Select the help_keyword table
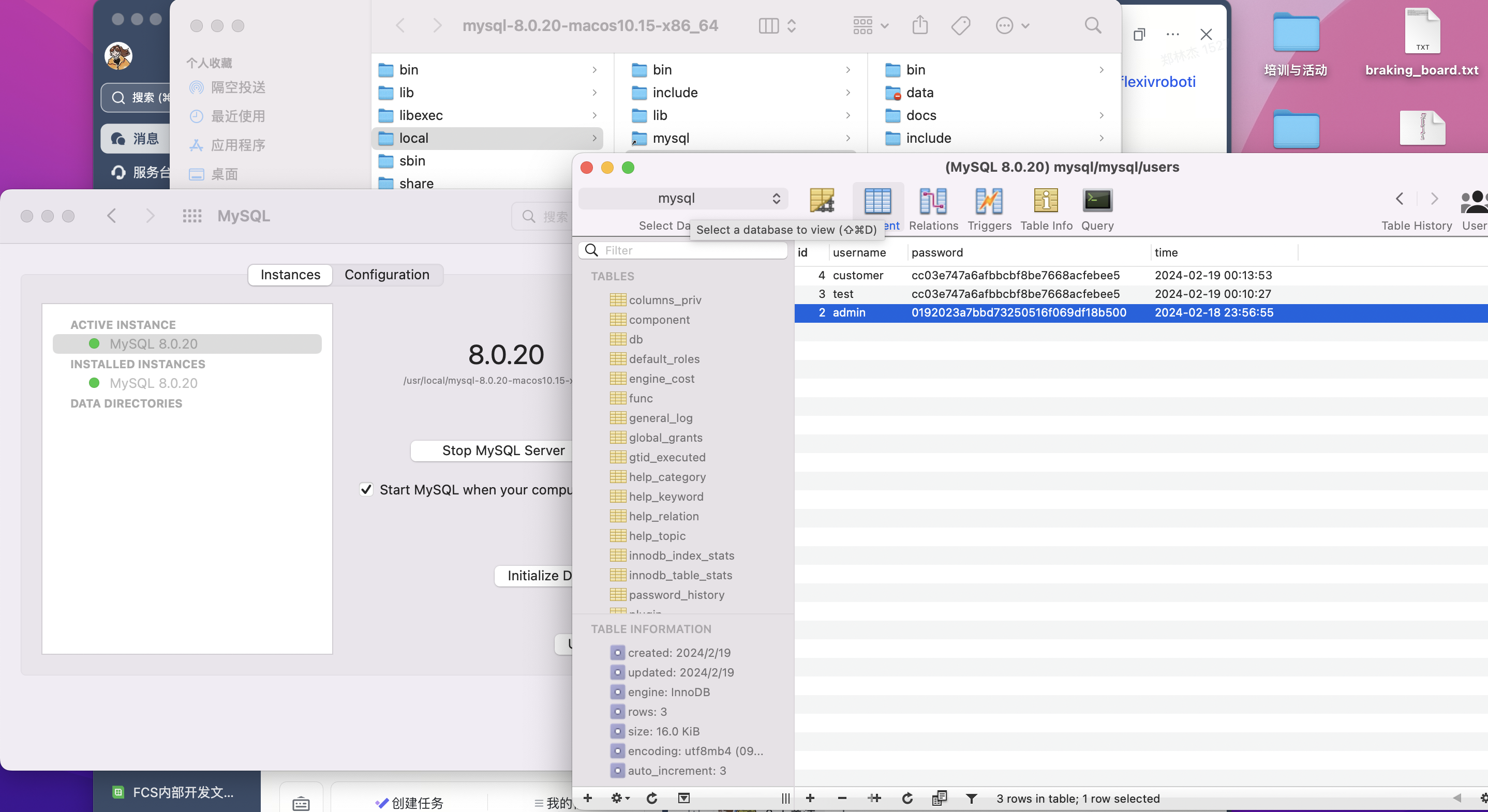This screenshot has width=1488, height=812. click(x=665, y=496)
